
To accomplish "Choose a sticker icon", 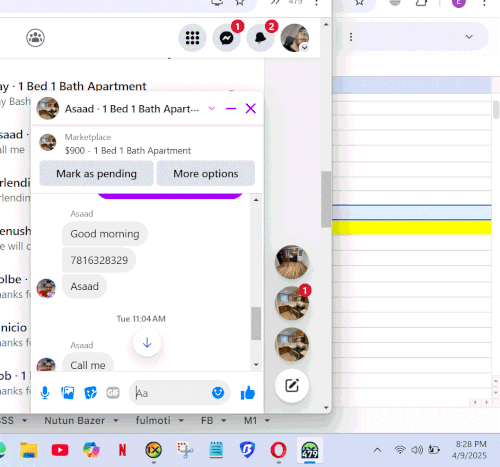I will click(90, 393).
